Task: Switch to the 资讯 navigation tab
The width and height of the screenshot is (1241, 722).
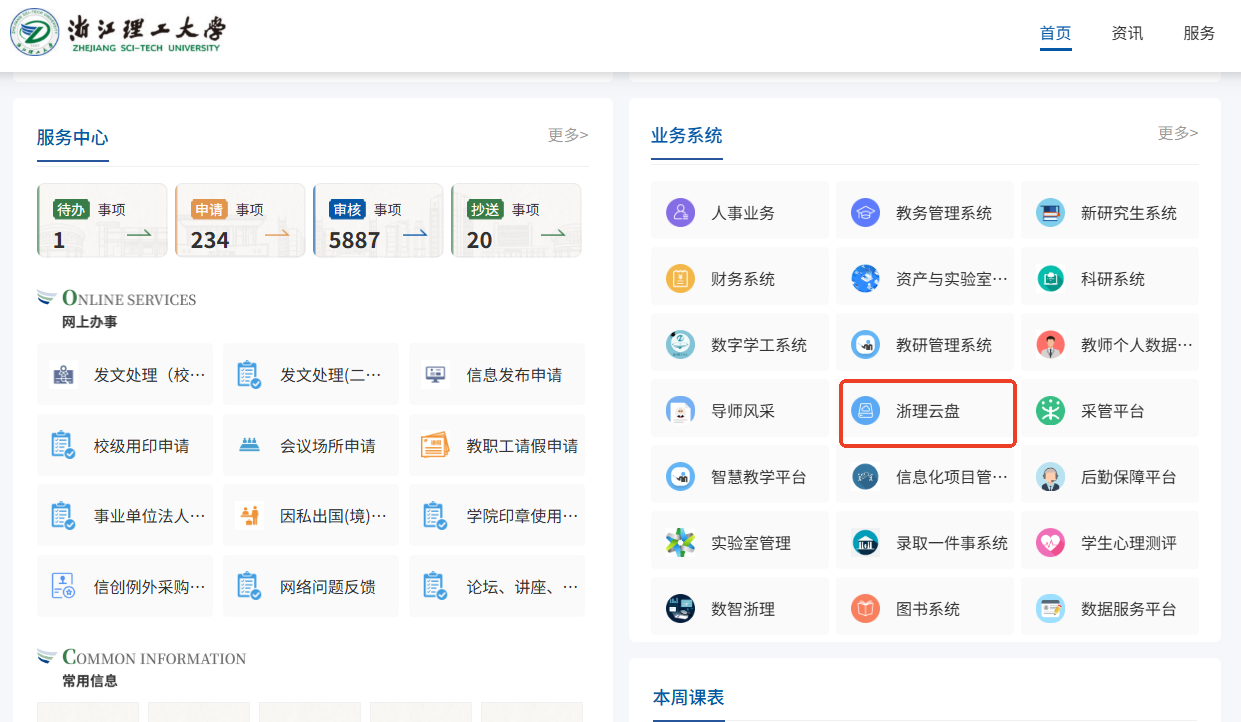Action: pos(1127,33)
